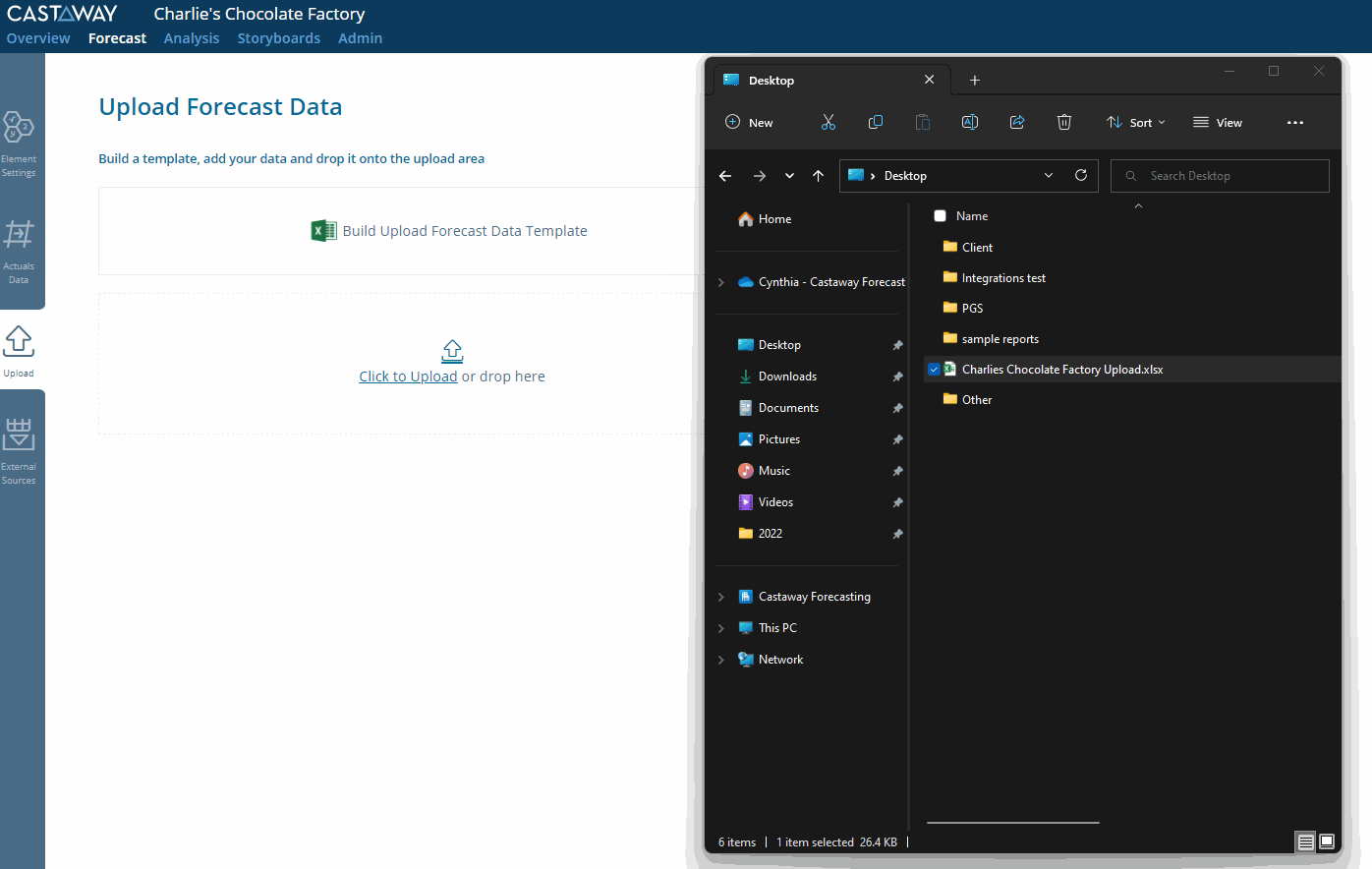Click the Search Desktop field
Screen dimensions: 1372x869
[1220, 176]
